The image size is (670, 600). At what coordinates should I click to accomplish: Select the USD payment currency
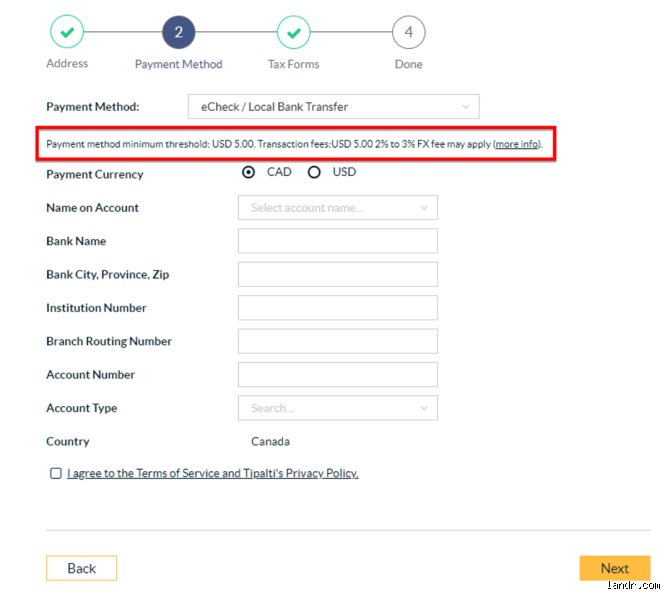point(314,172)
